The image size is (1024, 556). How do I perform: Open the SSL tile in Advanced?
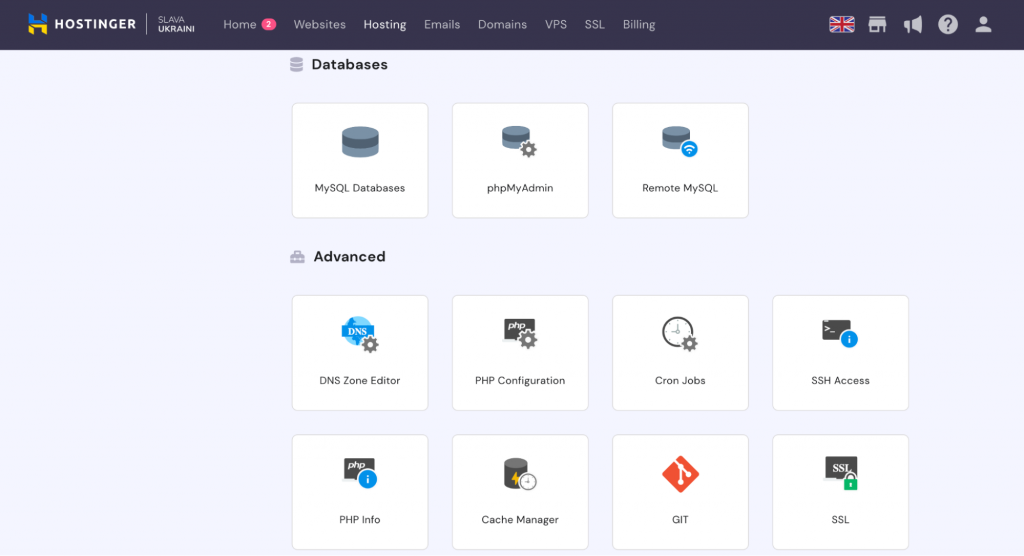[x=840, y=491]
